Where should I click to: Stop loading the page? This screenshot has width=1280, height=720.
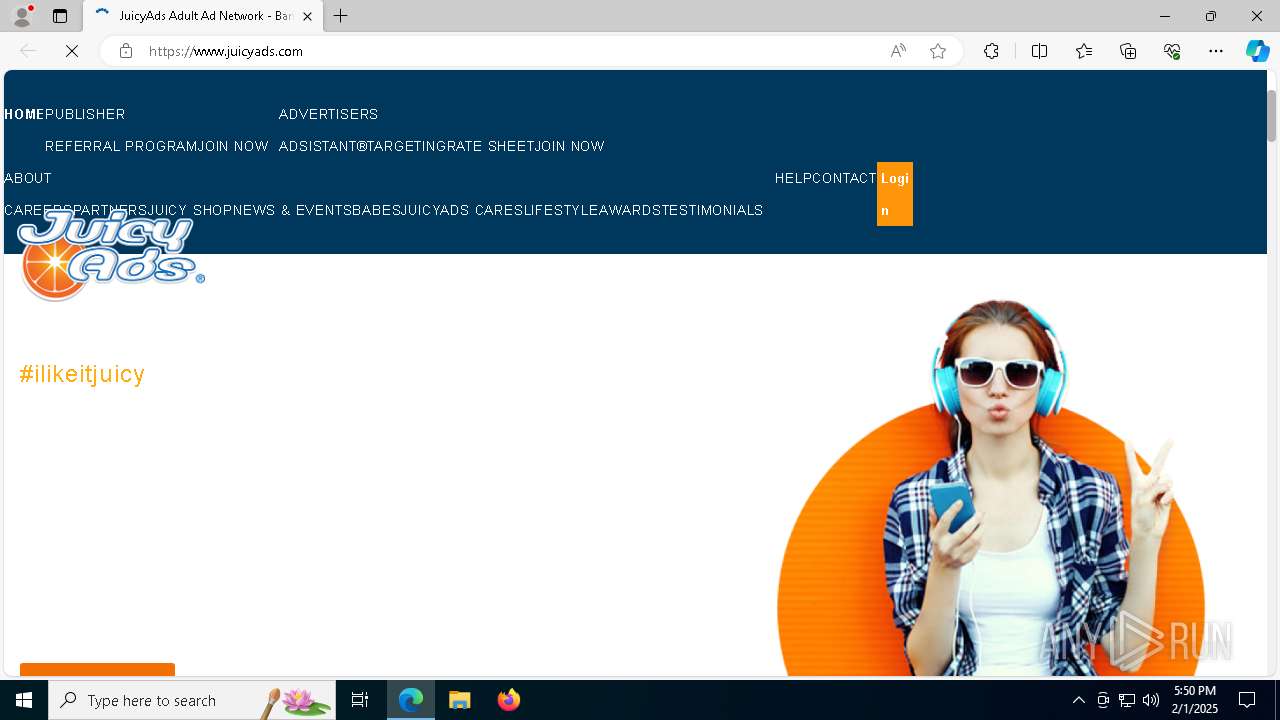click(x=72, y=51)
